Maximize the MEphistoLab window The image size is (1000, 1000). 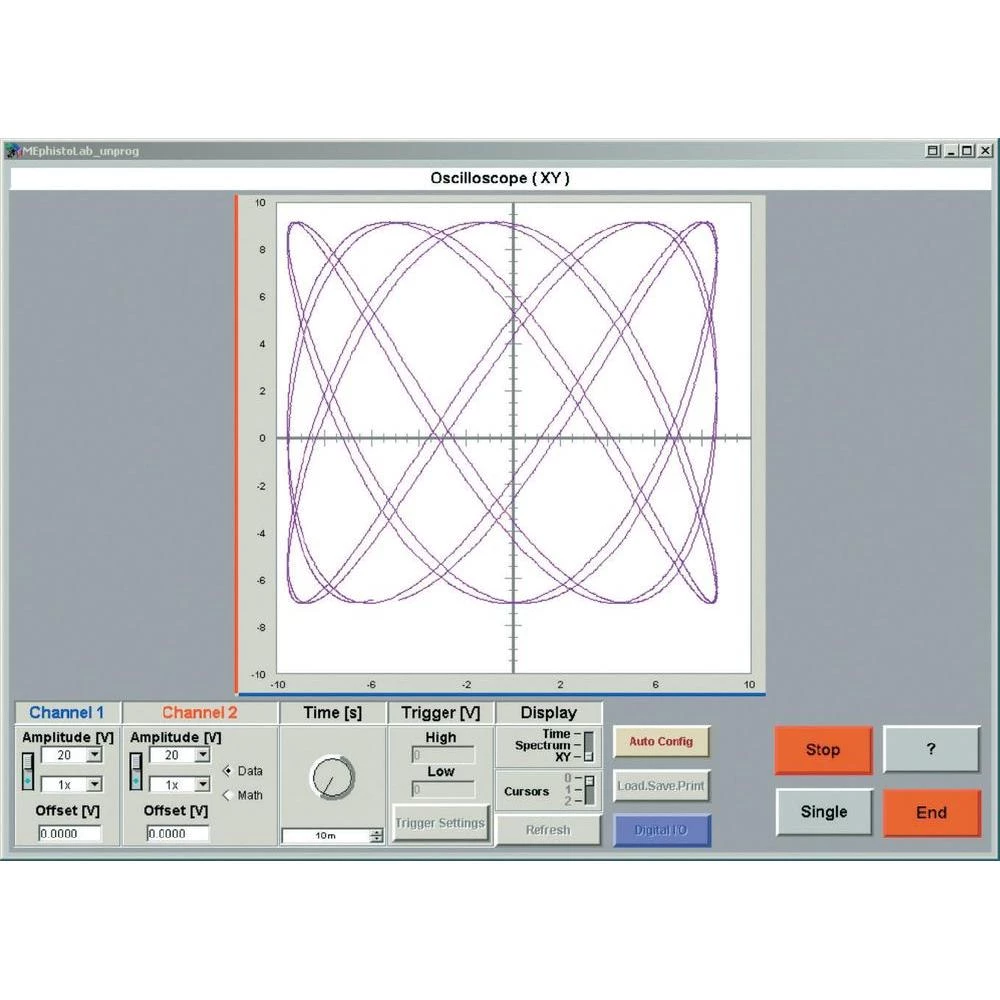click(x=967, y=151)
